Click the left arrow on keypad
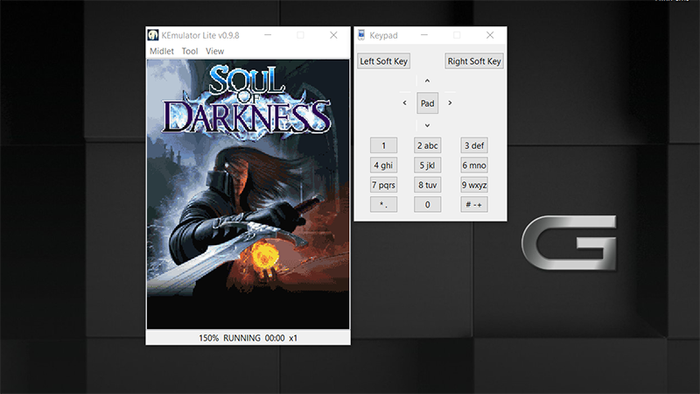This screenshot has width=700, height=394. click(x=405, y=103)
